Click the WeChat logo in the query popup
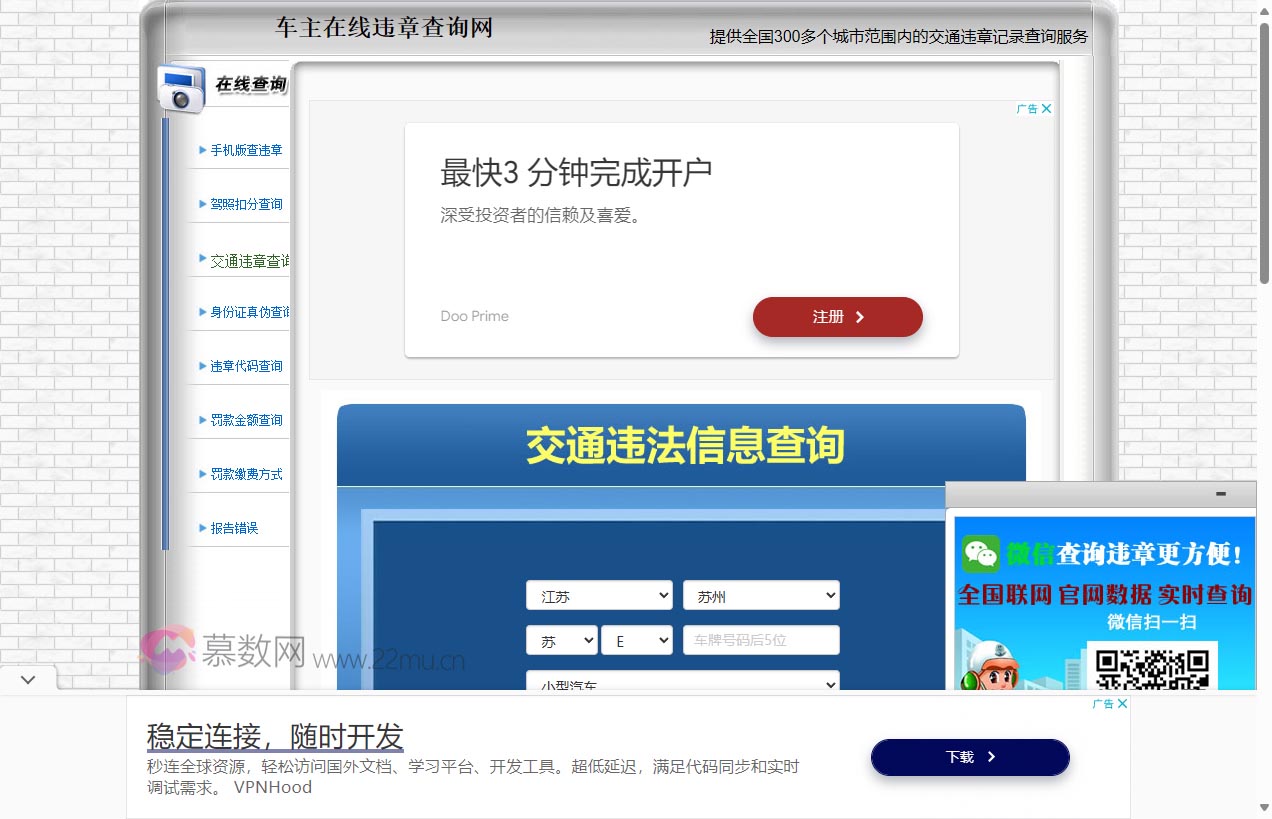The image size is (1272, 819). click(981, 553)
